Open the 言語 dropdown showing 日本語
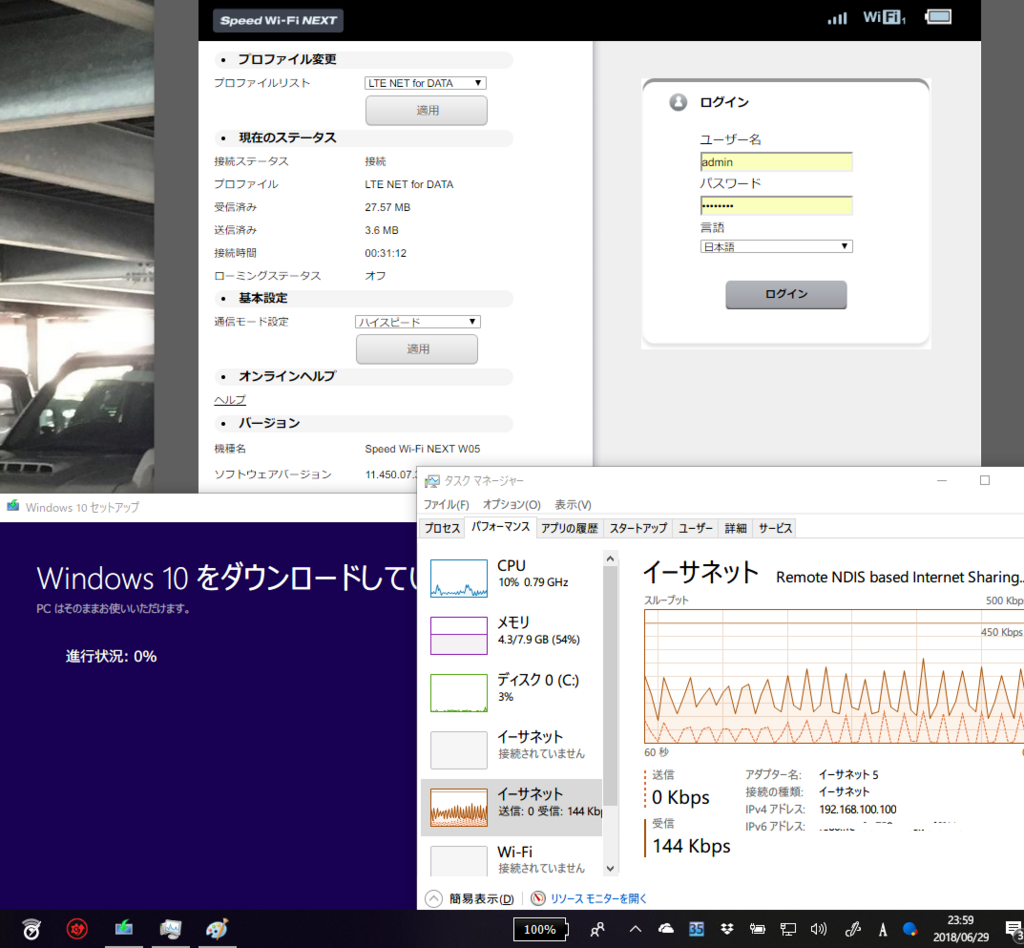Screen dimensions: 1024x948 tap(776, 247)
